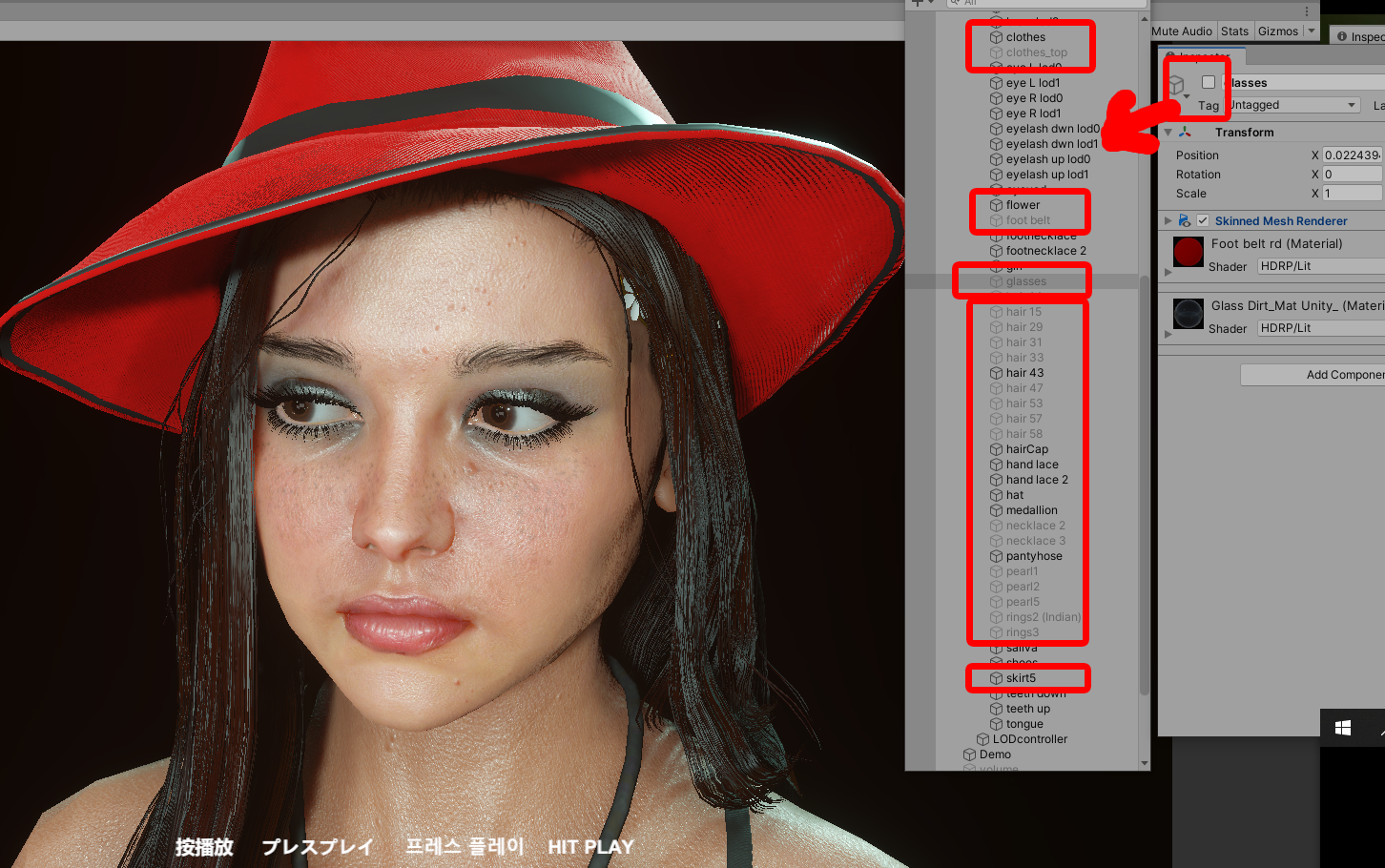Select the disabled foot belt row
This screenshot has height=868, width=1385.
point(1028,220)
